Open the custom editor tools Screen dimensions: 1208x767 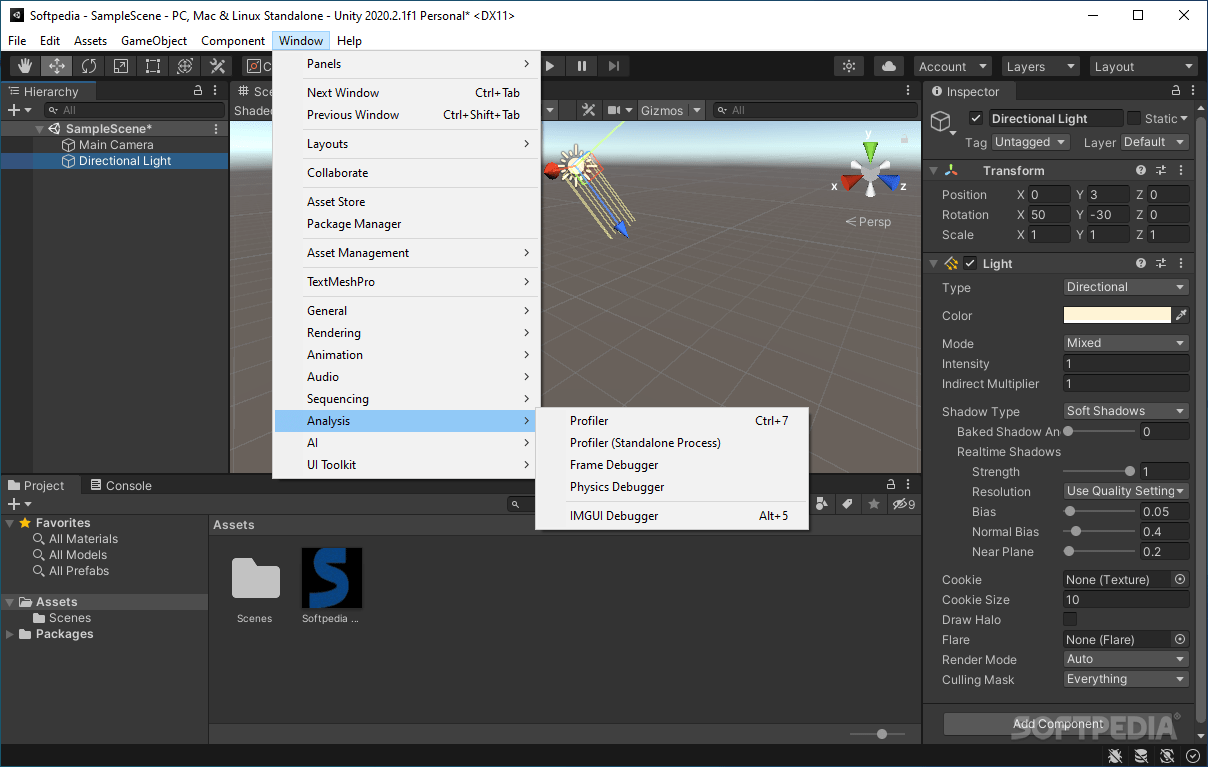(217, 66)
